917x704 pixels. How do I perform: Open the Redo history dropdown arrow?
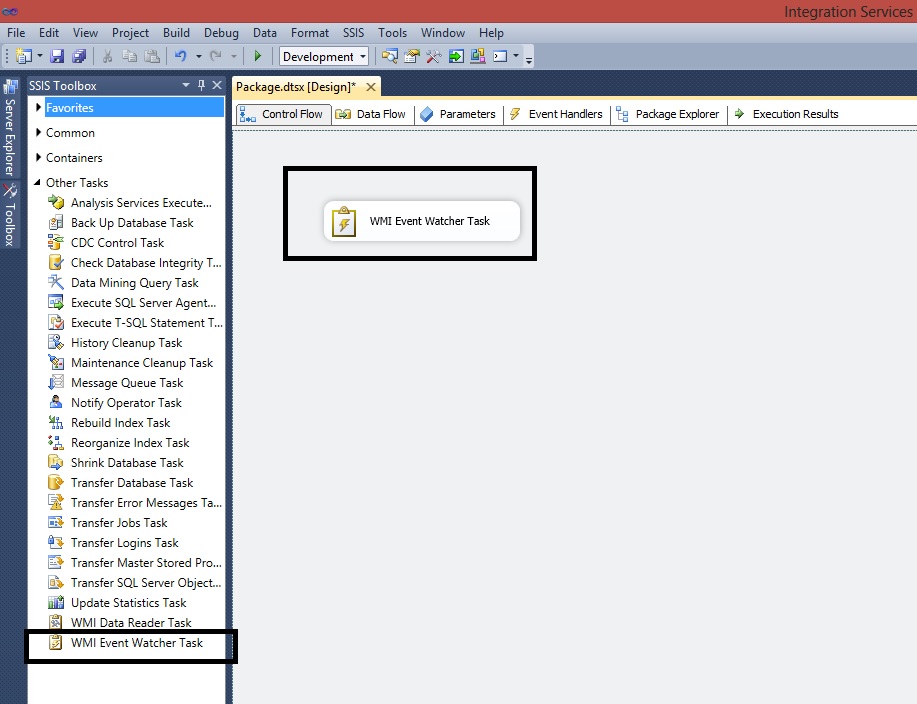[234, 56]
